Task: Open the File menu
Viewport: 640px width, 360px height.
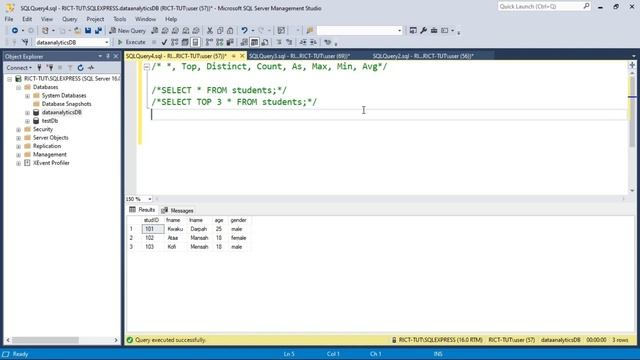Action: tap(9, 19)
